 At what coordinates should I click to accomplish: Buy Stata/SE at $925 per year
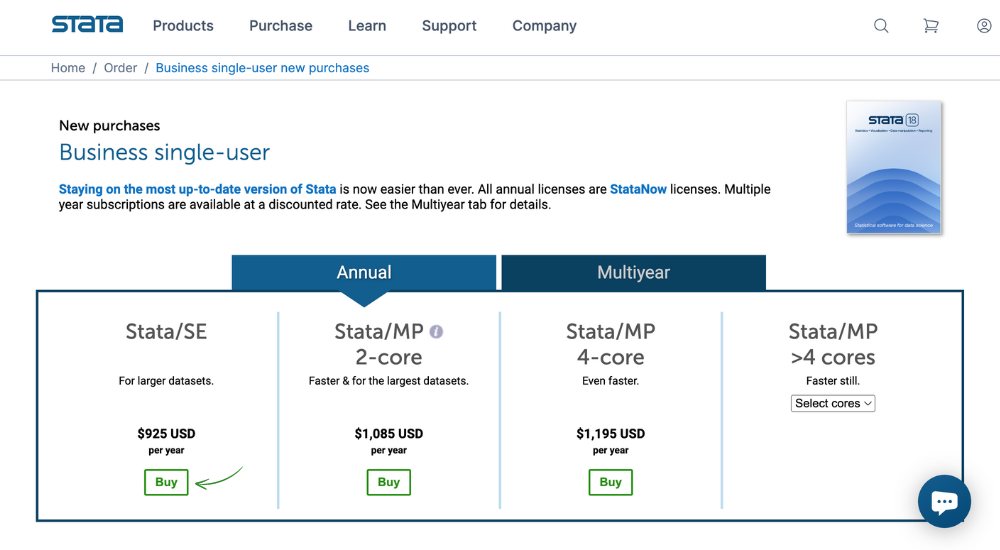click(x=166, y=482)
